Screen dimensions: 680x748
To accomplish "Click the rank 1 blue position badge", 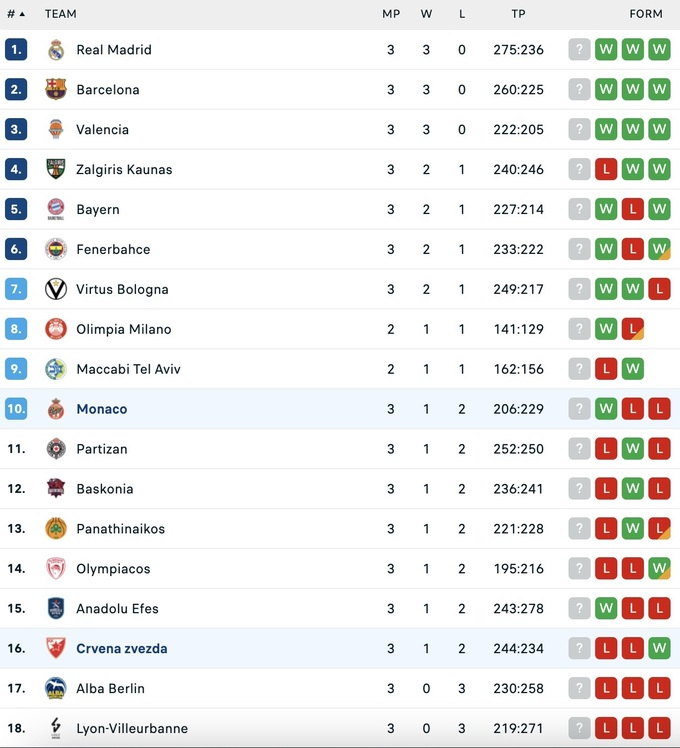I will [x=16, y=50].
